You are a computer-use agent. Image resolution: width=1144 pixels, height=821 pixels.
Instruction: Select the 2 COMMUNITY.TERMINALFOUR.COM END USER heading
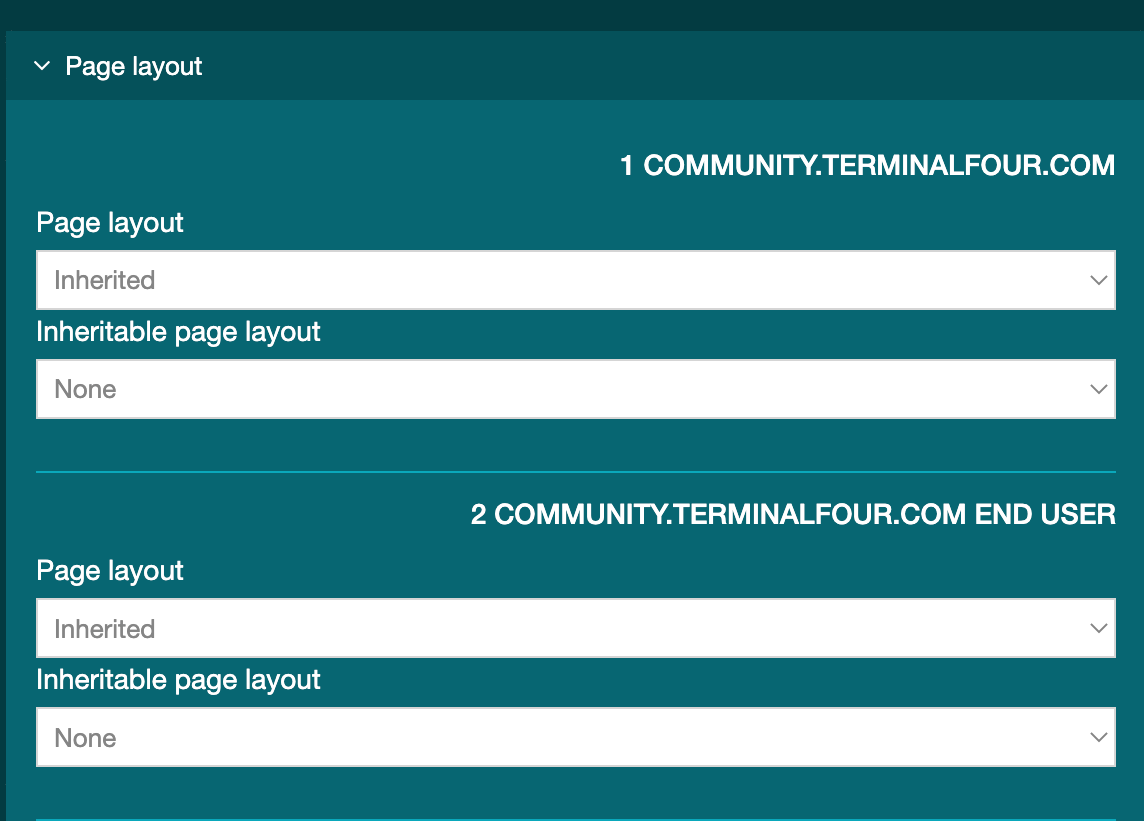pos(793,515)
